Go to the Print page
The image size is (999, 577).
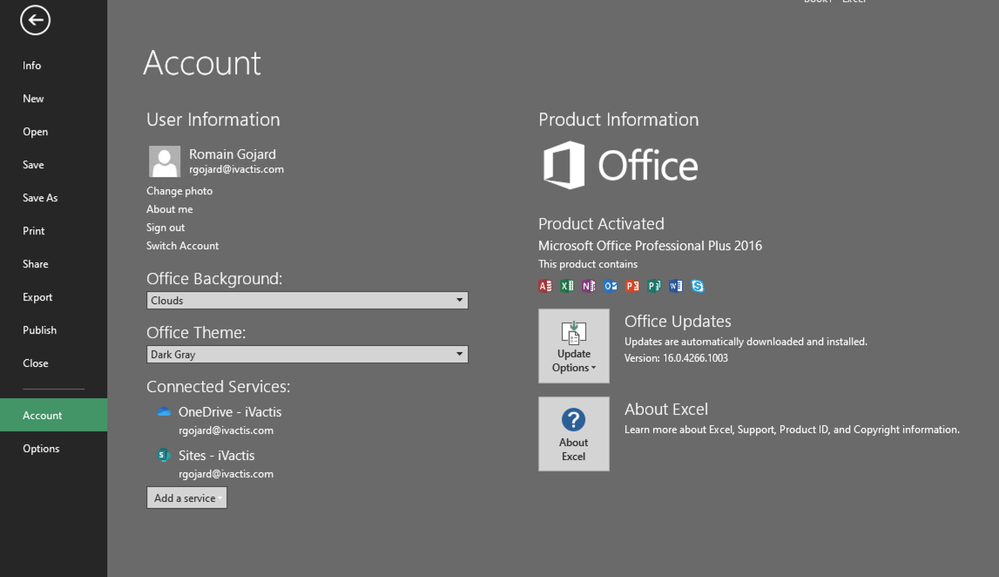34,231
